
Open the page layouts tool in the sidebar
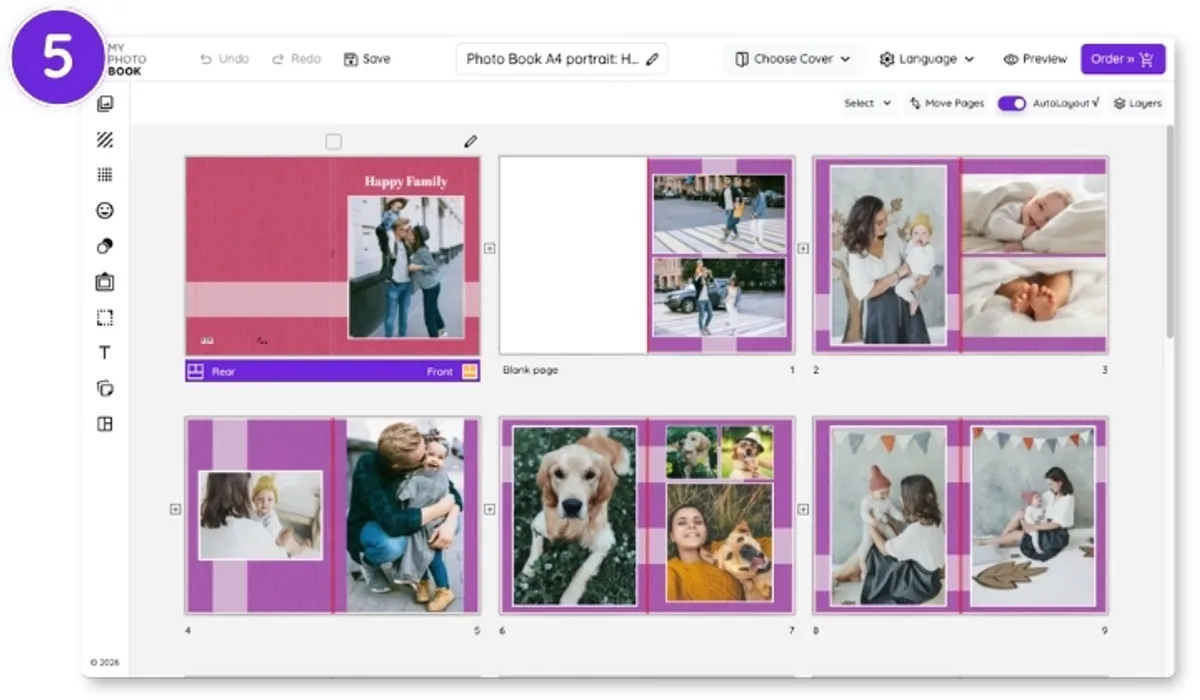coord(105,424)
